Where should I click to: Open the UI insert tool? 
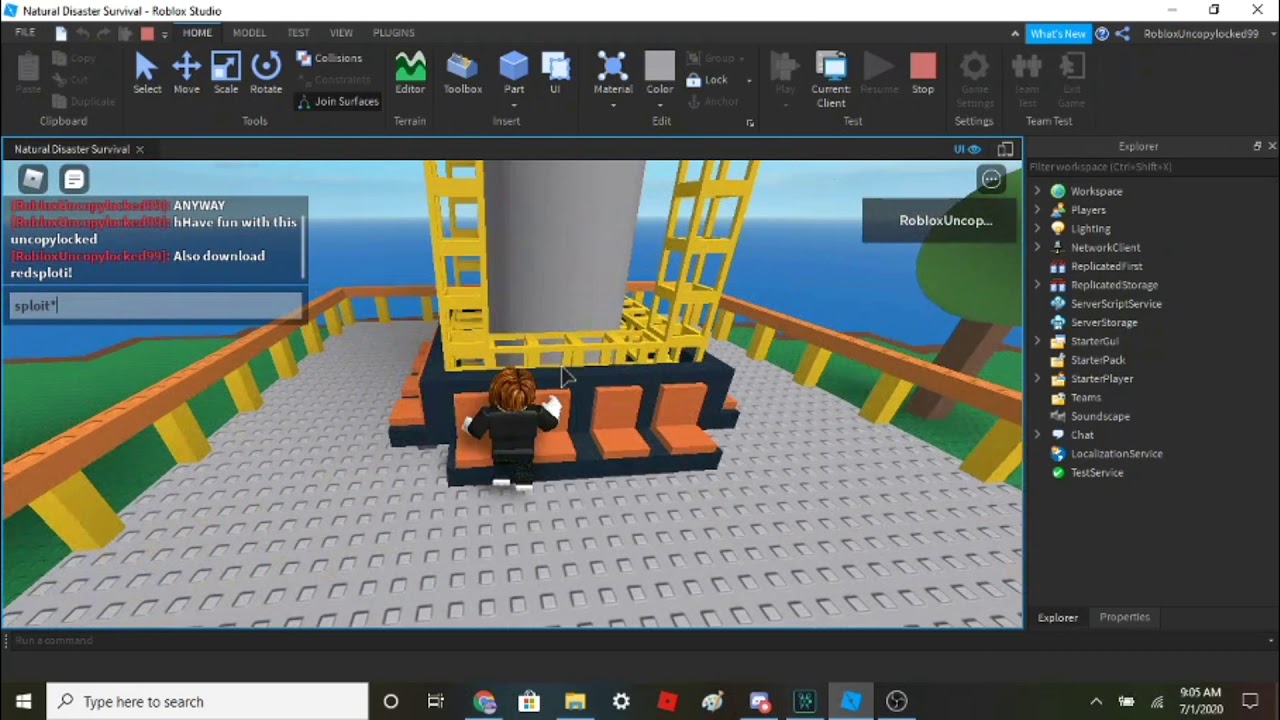click(x=555, y=74)
